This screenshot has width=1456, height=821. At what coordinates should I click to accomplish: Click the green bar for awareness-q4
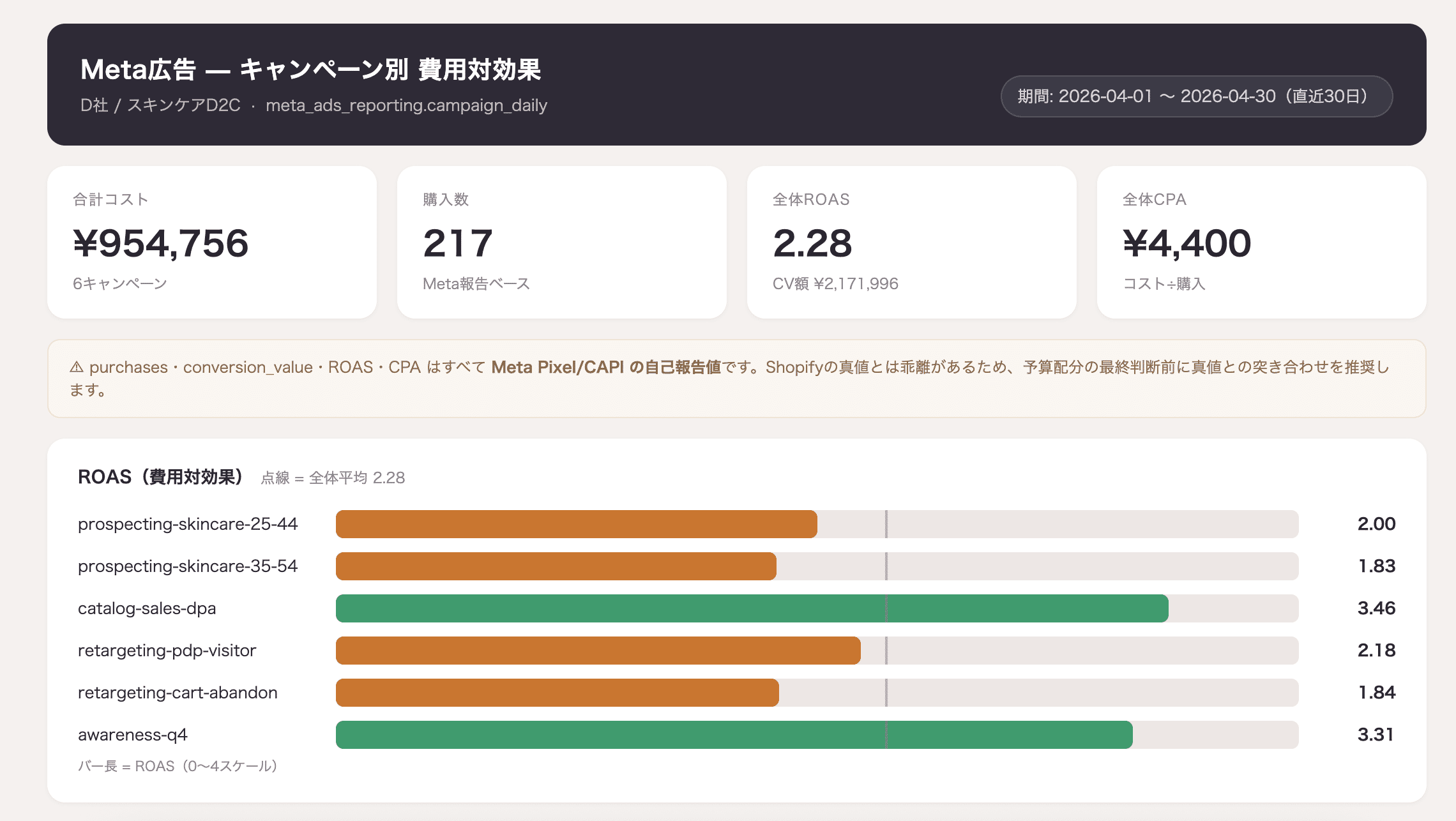point(734,735)
